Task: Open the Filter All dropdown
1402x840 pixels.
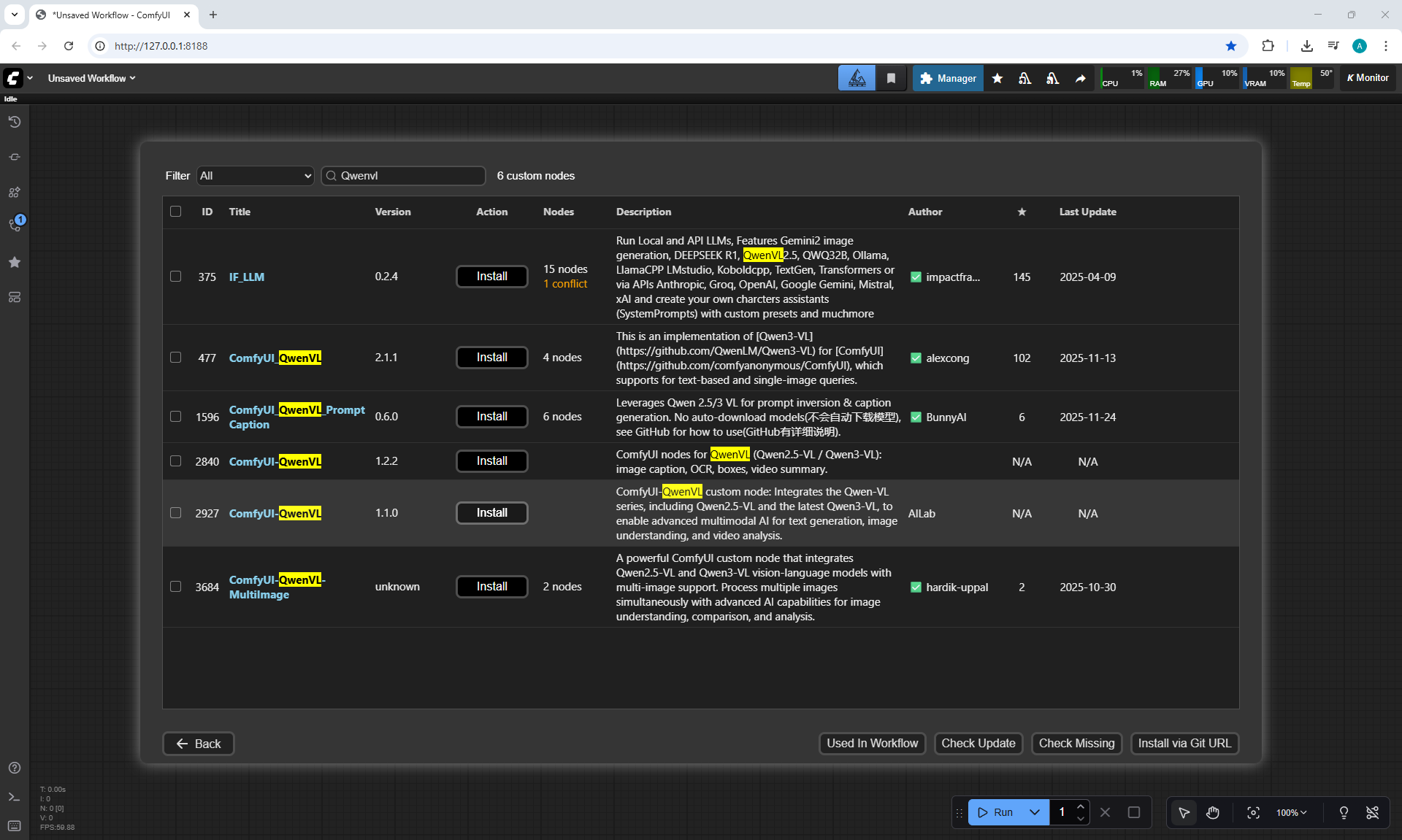Action: 255,176
